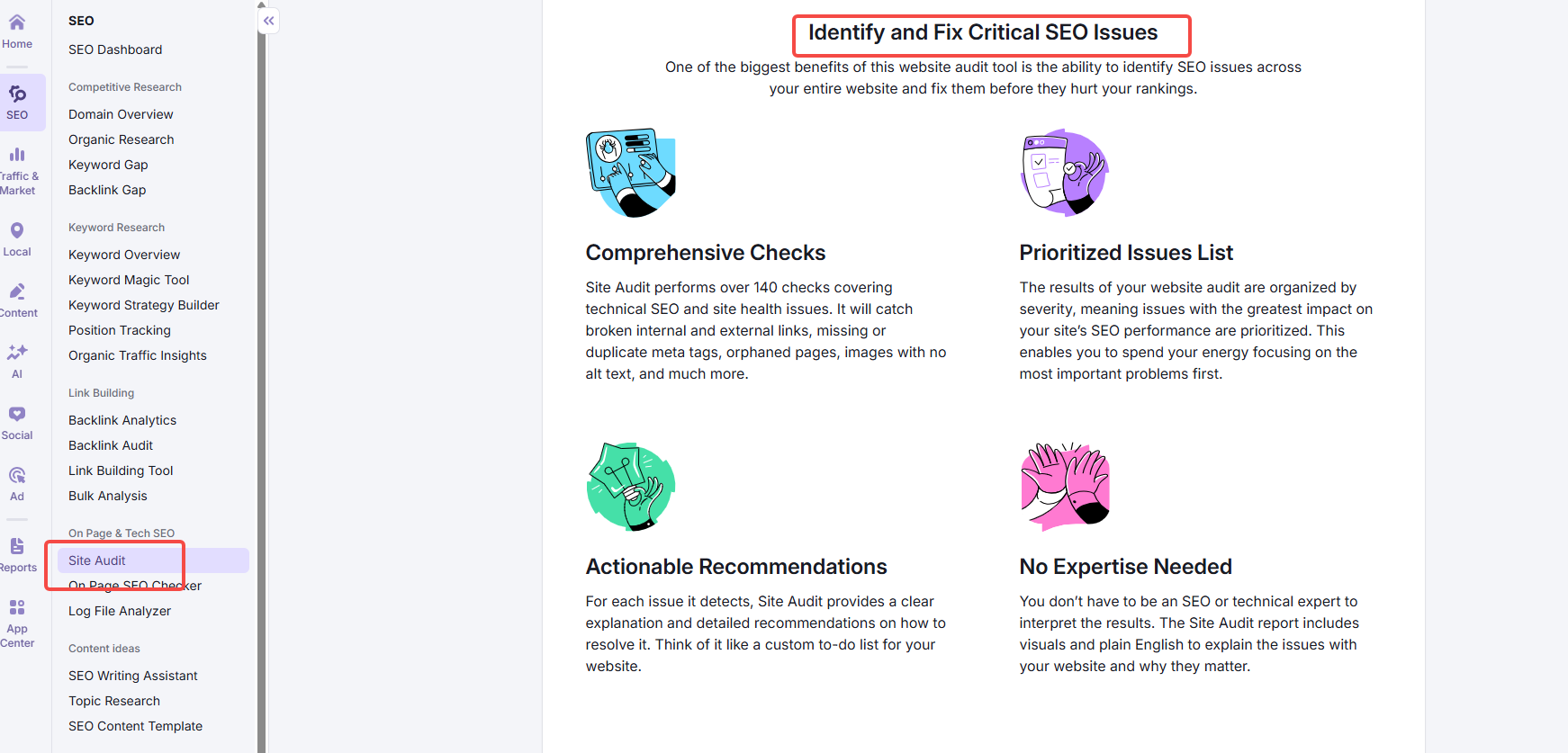This screenshot has height=753, width=1568.
Task: Click the Home icon in sidebar
Action: (17, 23)
